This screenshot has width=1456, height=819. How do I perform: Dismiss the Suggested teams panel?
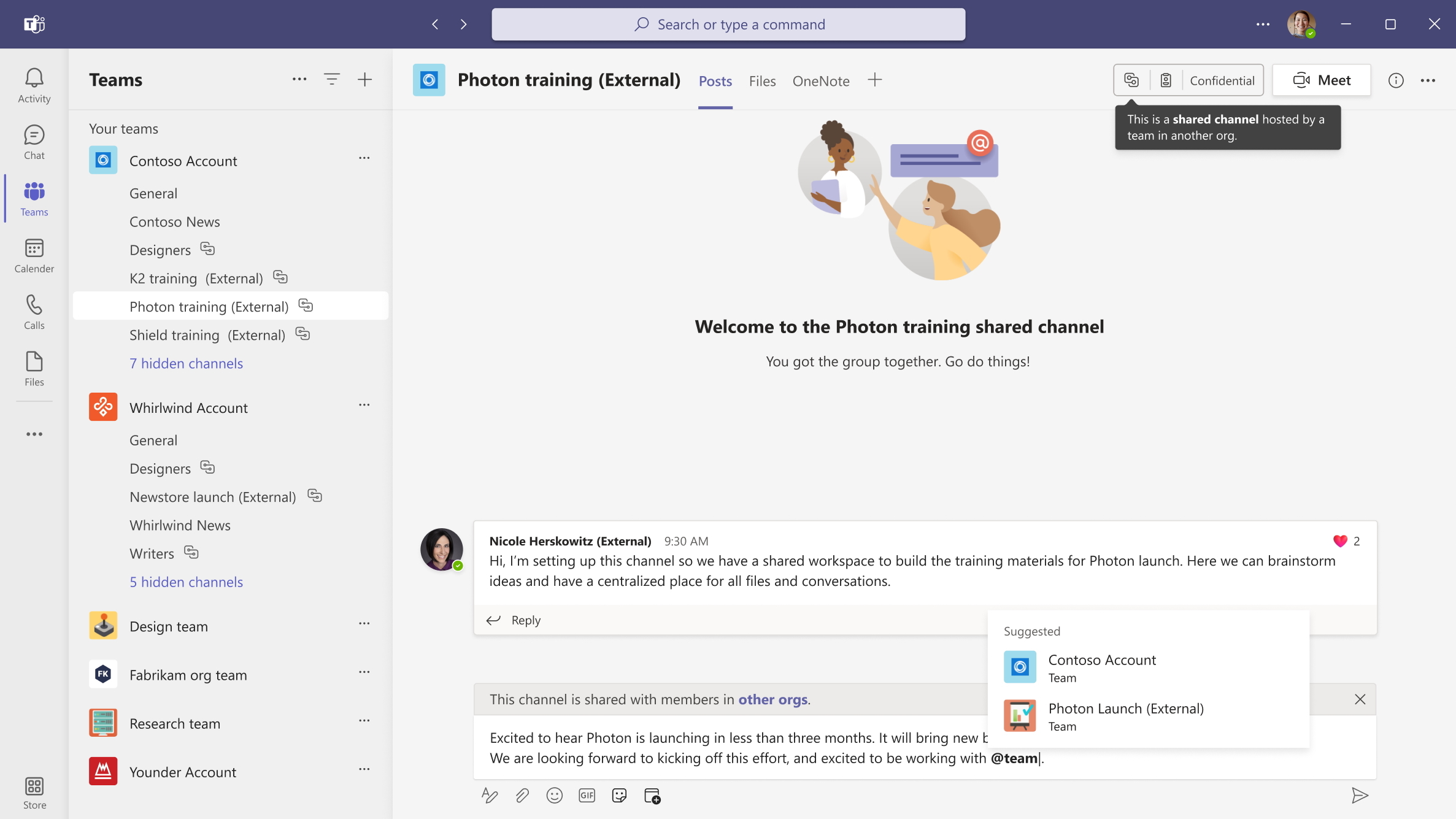click(x=1360, y=699)
